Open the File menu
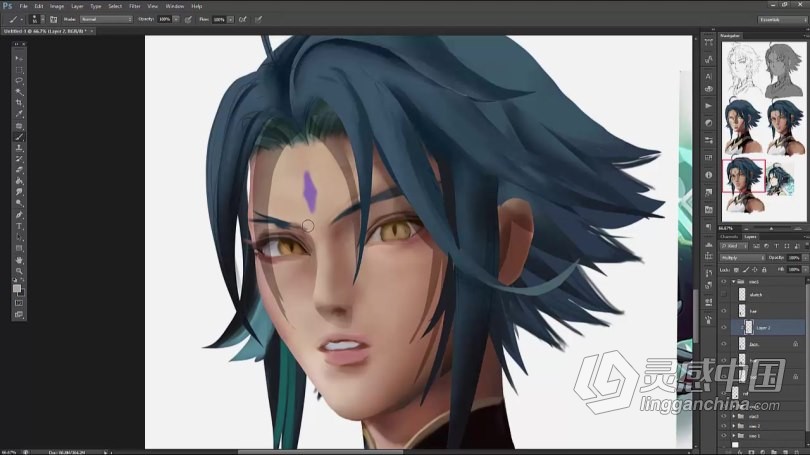 click(23, 6)
